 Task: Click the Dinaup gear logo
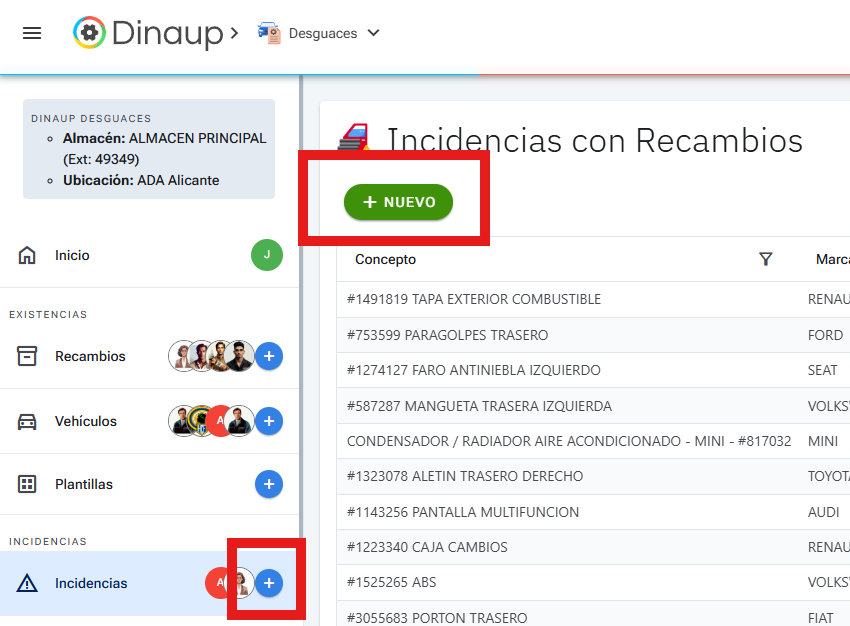[x=90, y=31]
